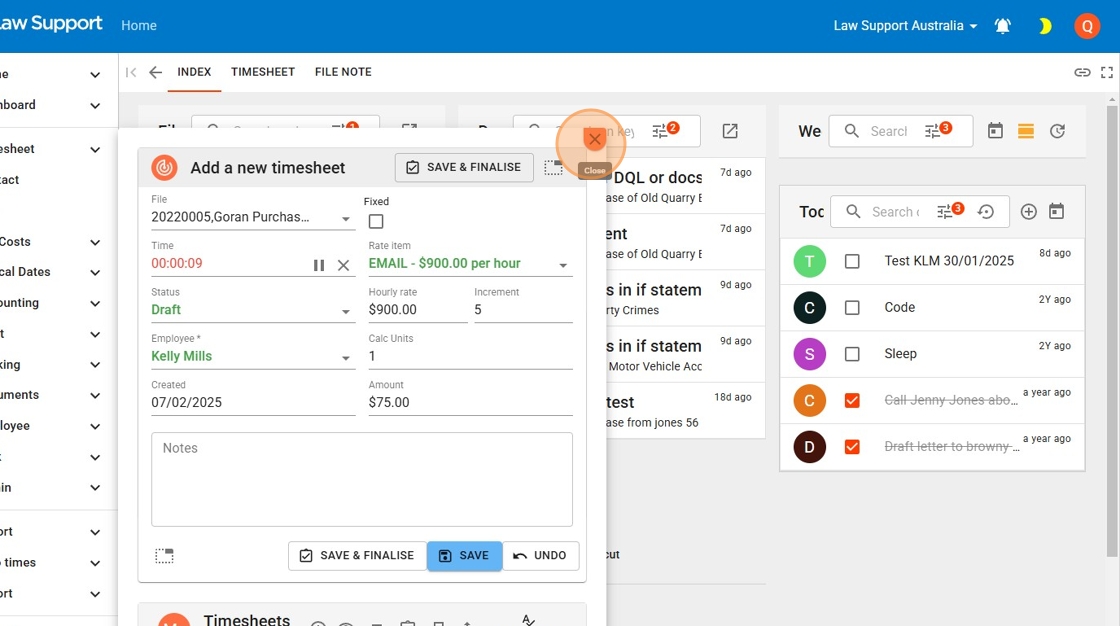Open the FILE NOTE tab
The image size is (1120, 626).
343,72
